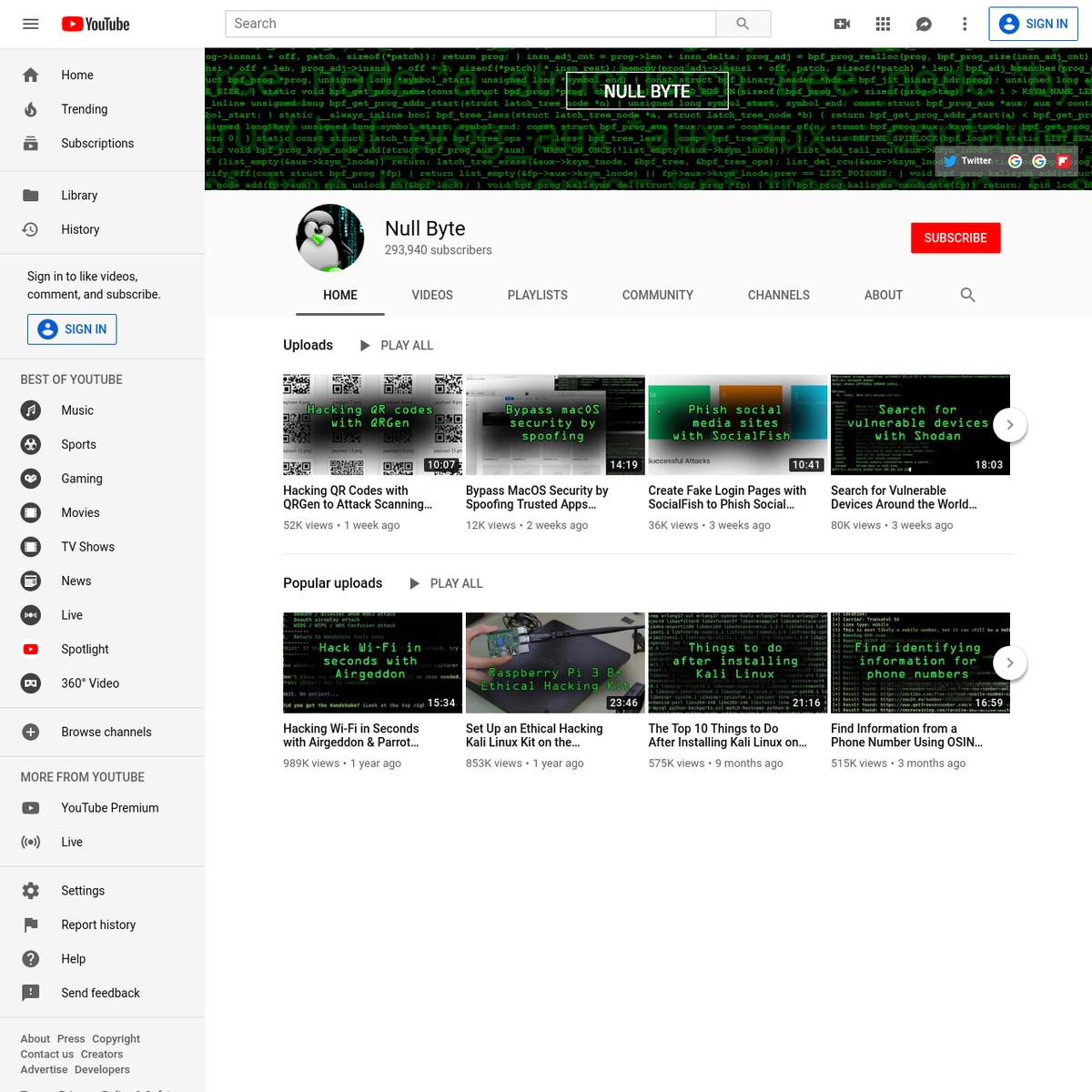This screenshot has height=1092, width=1092.
Task: Click the magnifier search button in top bar
Action: [x=743, y=24]
